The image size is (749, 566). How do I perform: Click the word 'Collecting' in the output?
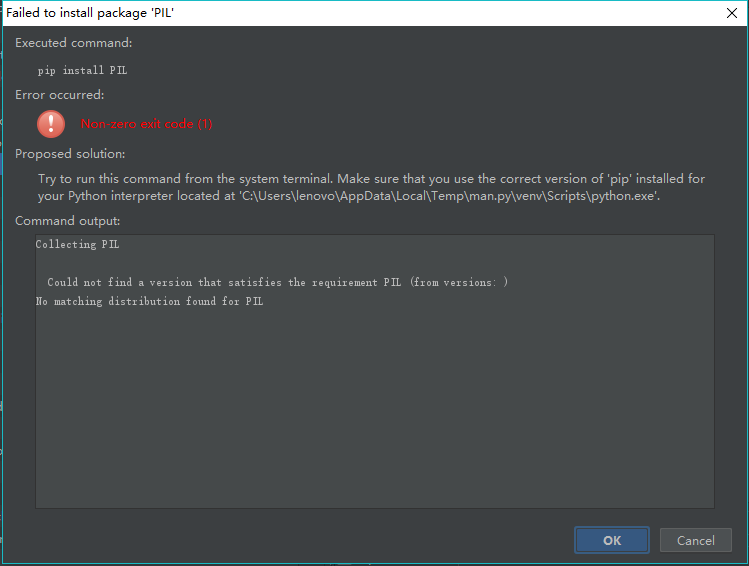click(66, 244)
